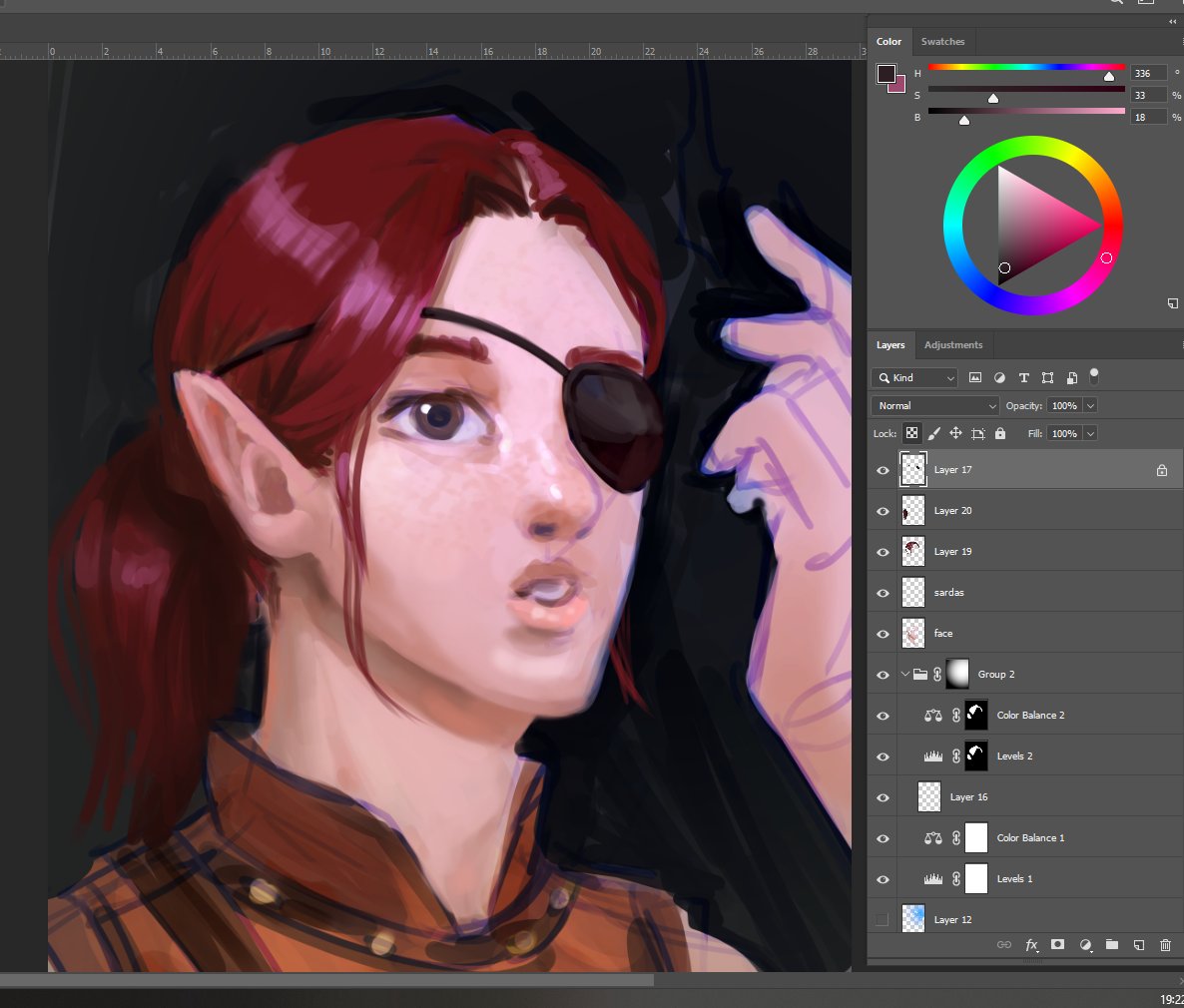Add a layer mask
The width and height of the screenshot is (1184, 1008).
(x=1057, y=944)
